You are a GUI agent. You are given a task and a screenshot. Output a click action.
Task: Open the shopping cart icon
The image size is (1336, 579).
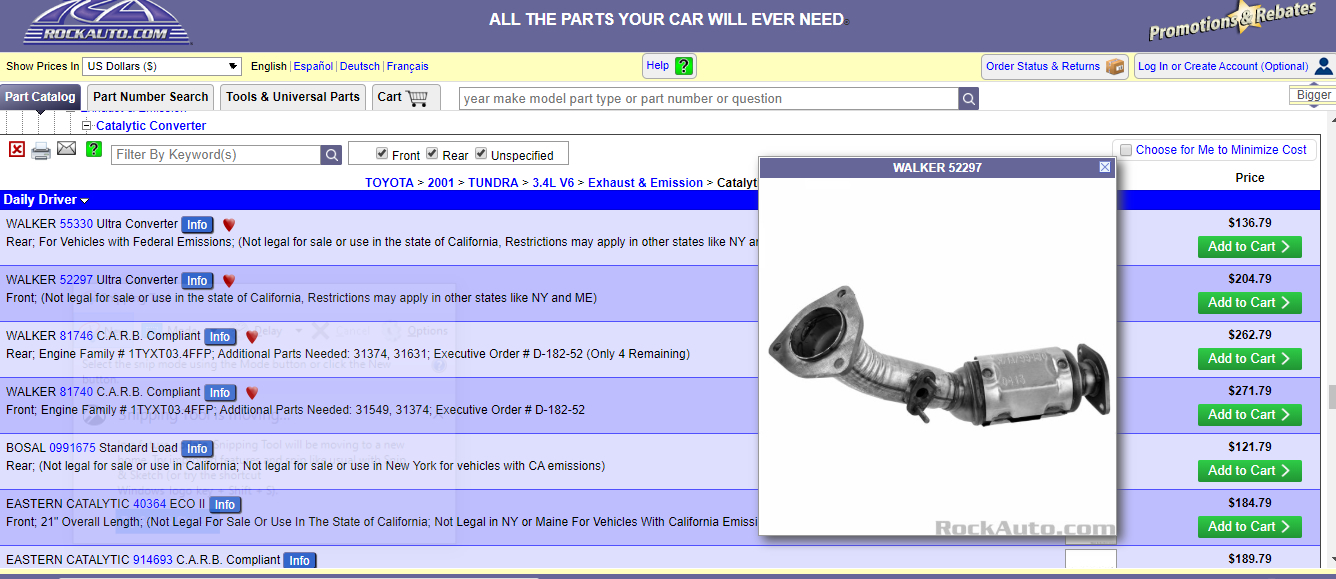[x=418, y=97]
